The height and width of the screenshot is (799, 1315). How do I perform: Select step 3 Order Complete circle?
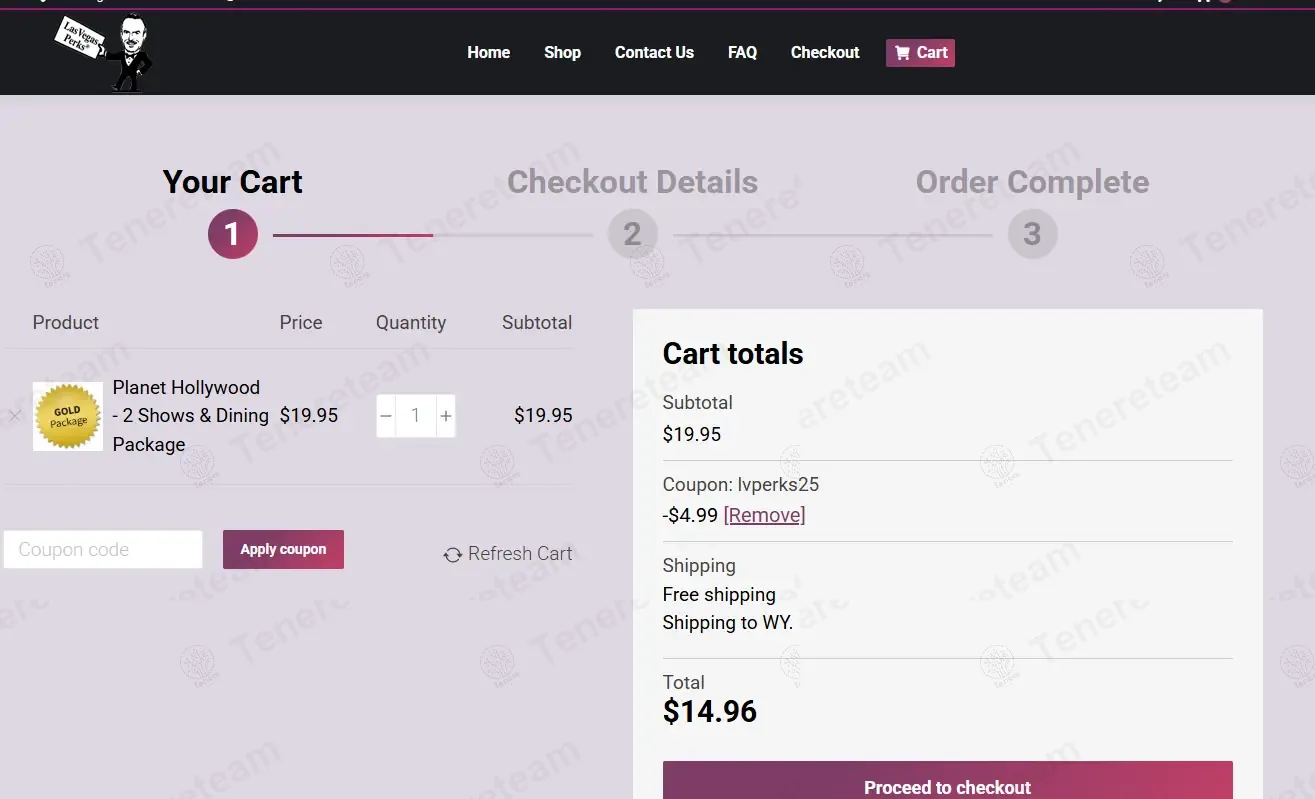(1032, 234)
